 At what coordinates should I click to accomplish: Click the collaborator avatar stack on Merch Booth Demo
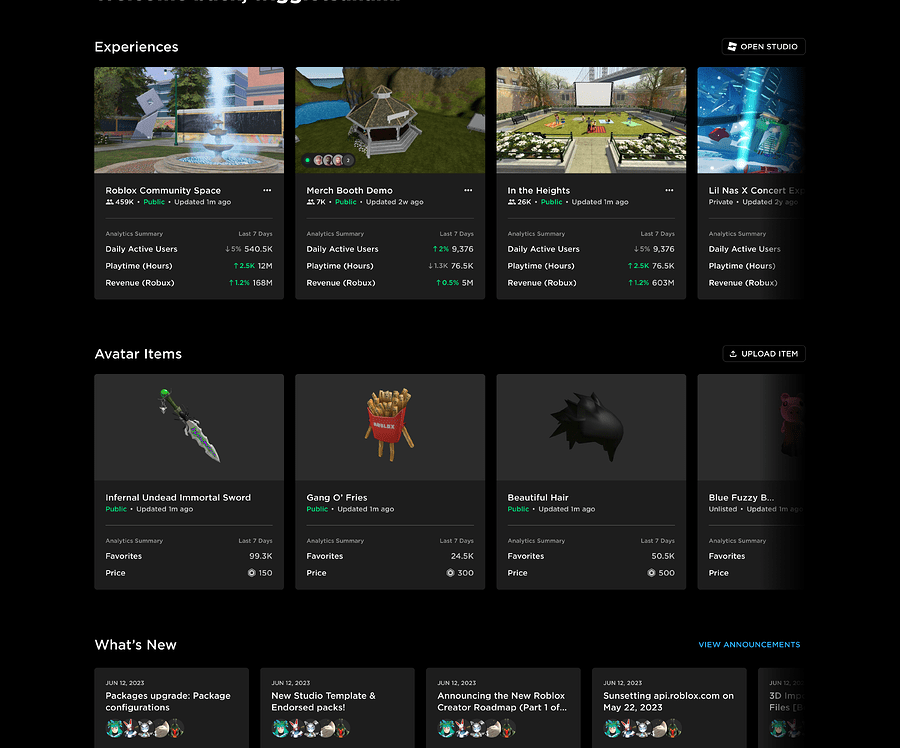330,159
